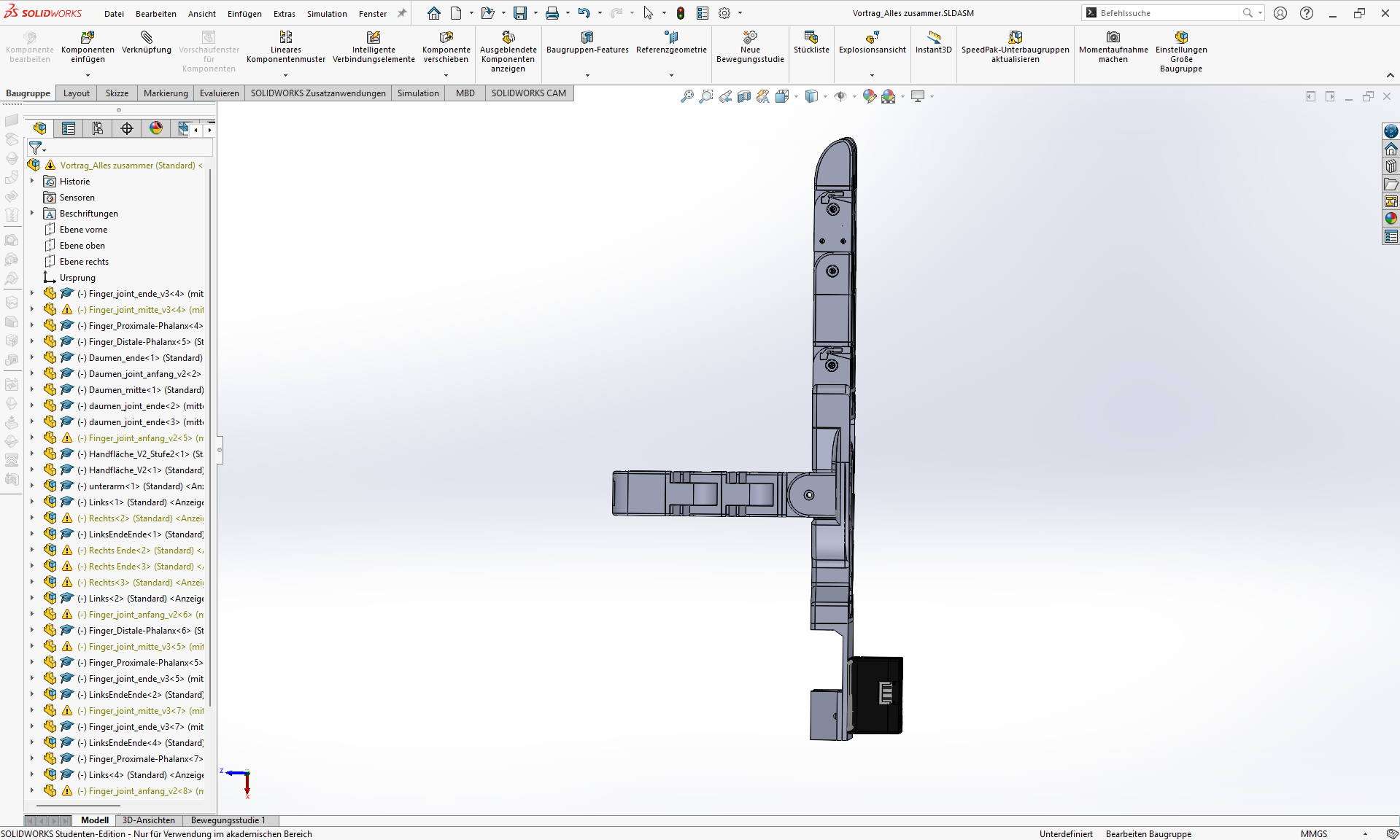Switch to the Evaluieren tab
Screen dimensions: 1400x840
click(220, 93)
